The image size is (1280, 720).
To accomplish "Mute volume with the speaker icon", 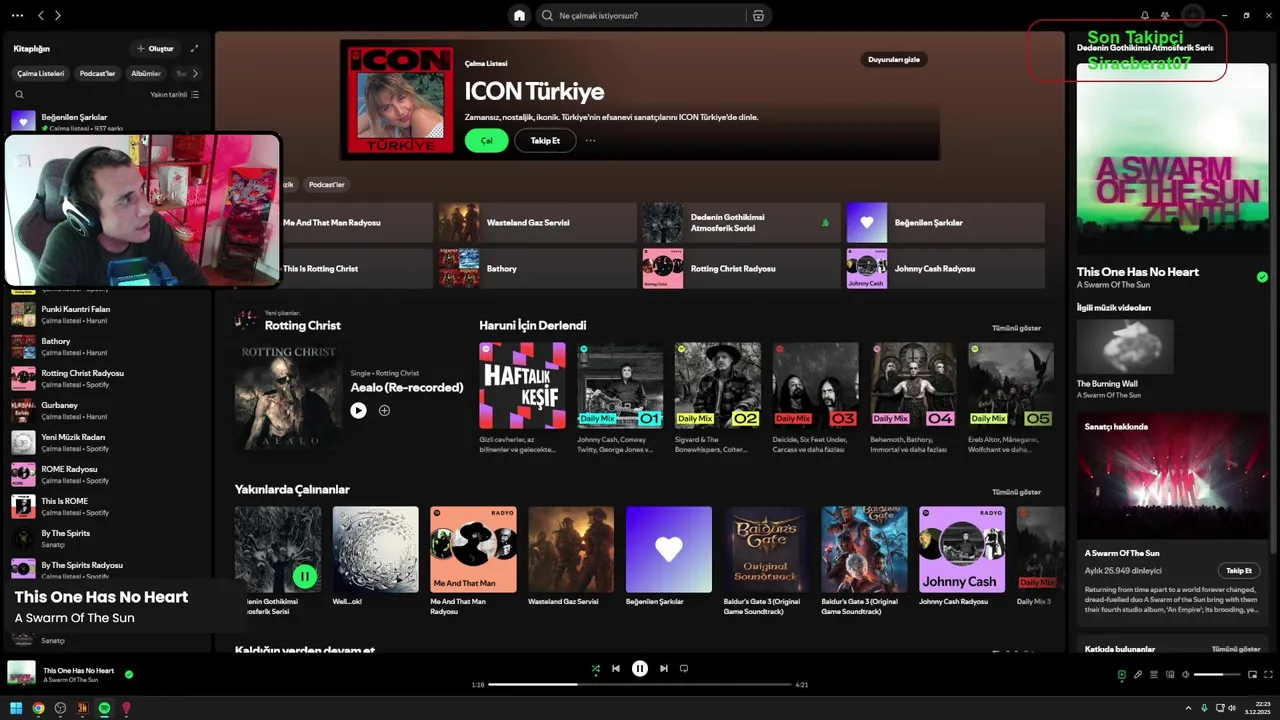I will (1186, 675).
